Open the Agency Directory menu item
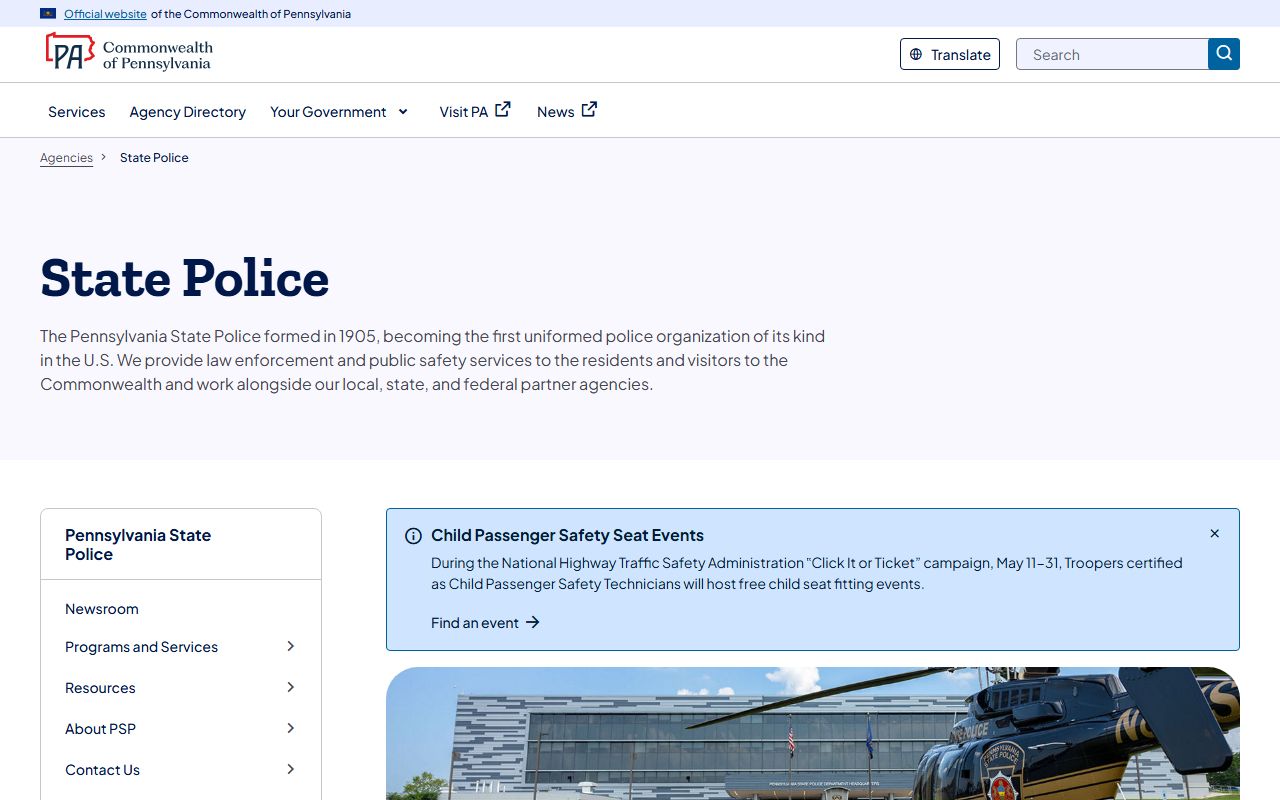Image resolution: width=1280 pixels, height=800 pixels. pos(188,112)
